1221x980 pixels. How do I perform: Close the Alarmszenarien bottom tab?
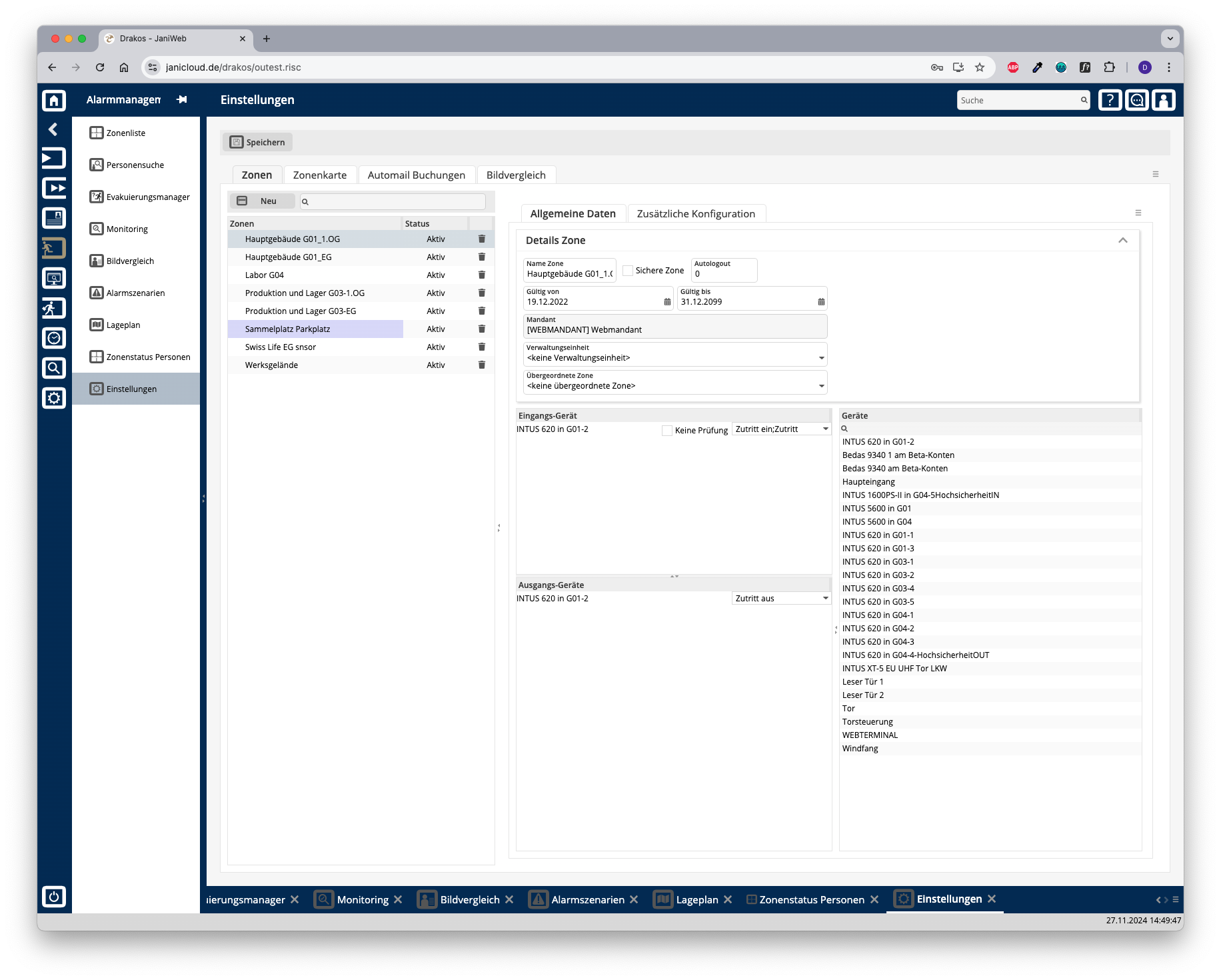coord(634,899)
